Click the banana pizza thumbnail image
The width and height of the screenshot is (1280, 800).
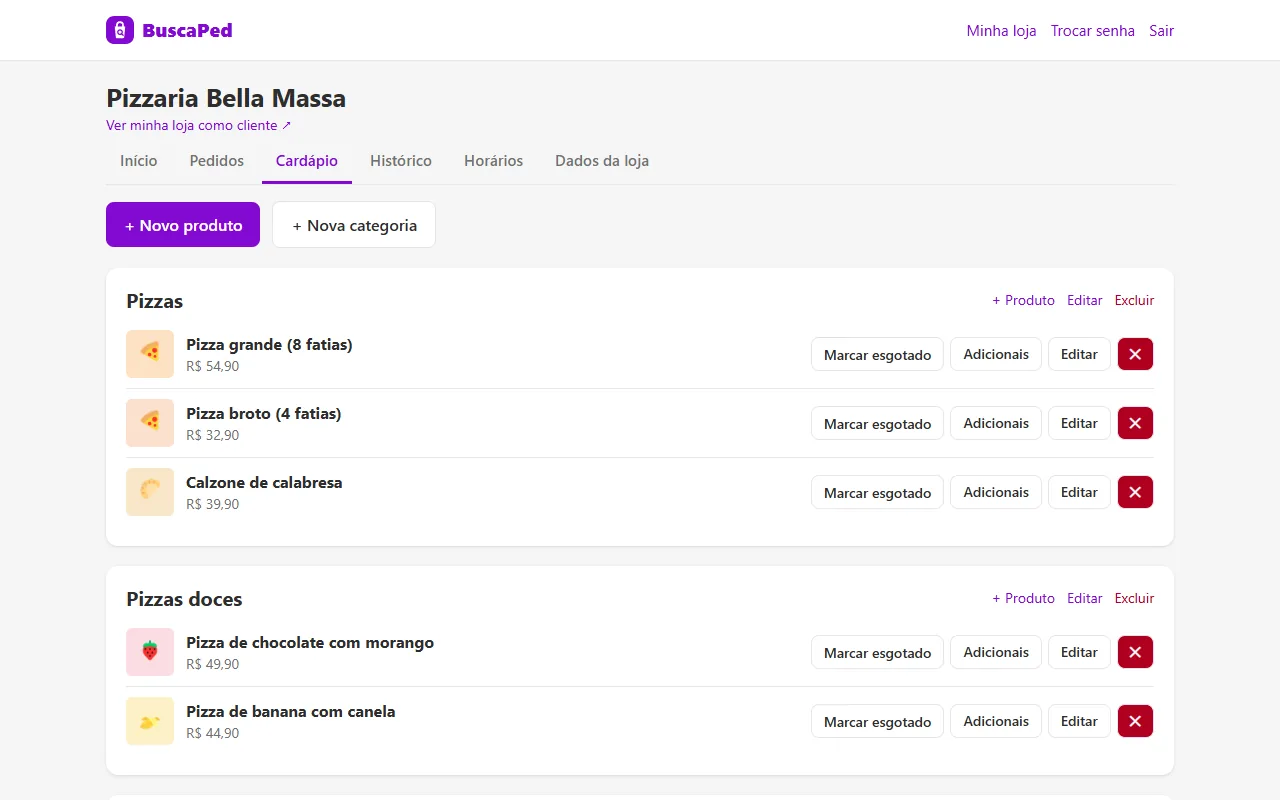150,721
